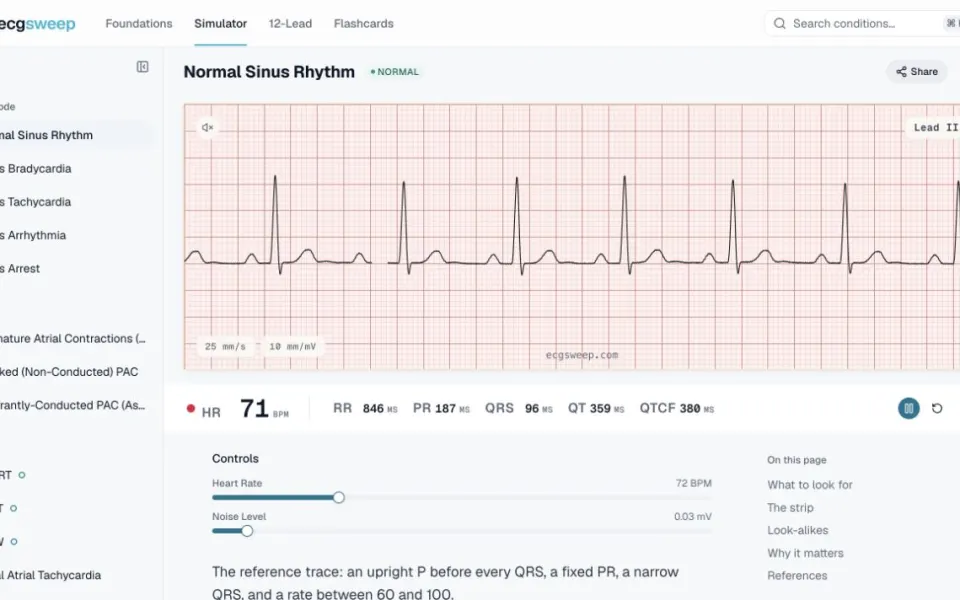Jump to References section
This screenshot has height=600, width=960.
[797, 576]
